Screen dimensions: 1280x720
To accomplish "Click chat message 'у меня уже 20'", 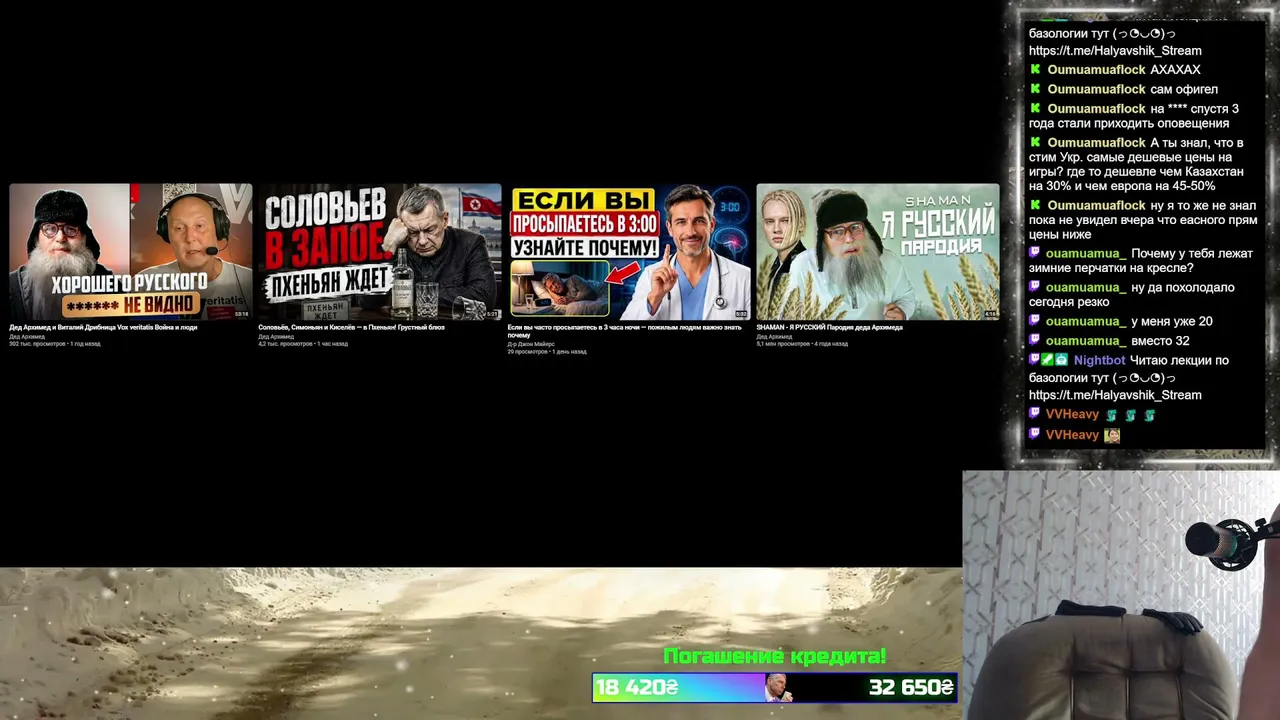I will [x=1172, y=322].
